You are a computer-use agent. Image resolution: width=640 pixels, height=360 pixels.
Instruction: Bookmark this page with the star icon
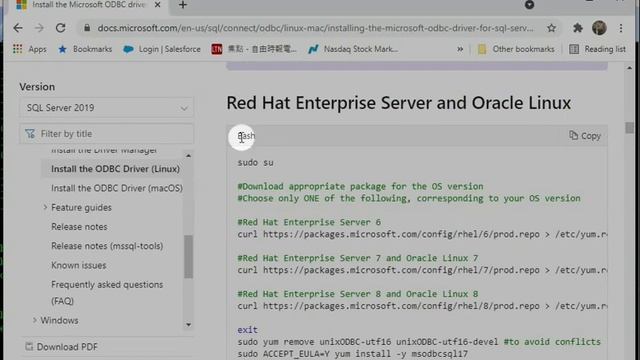(x=551, y=28)
